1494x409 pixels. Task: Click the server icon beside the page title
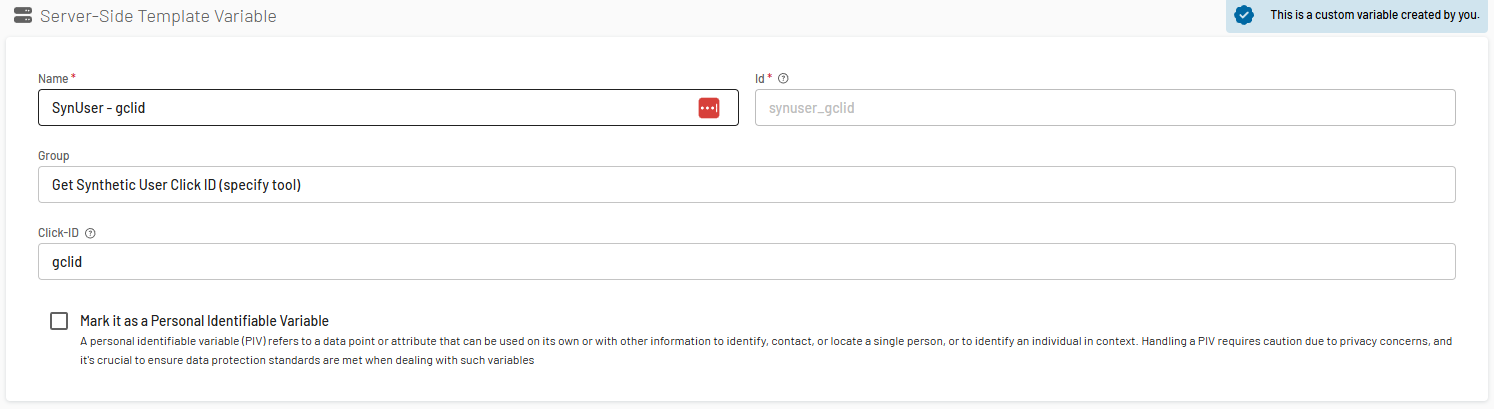[x=22, y=16]
